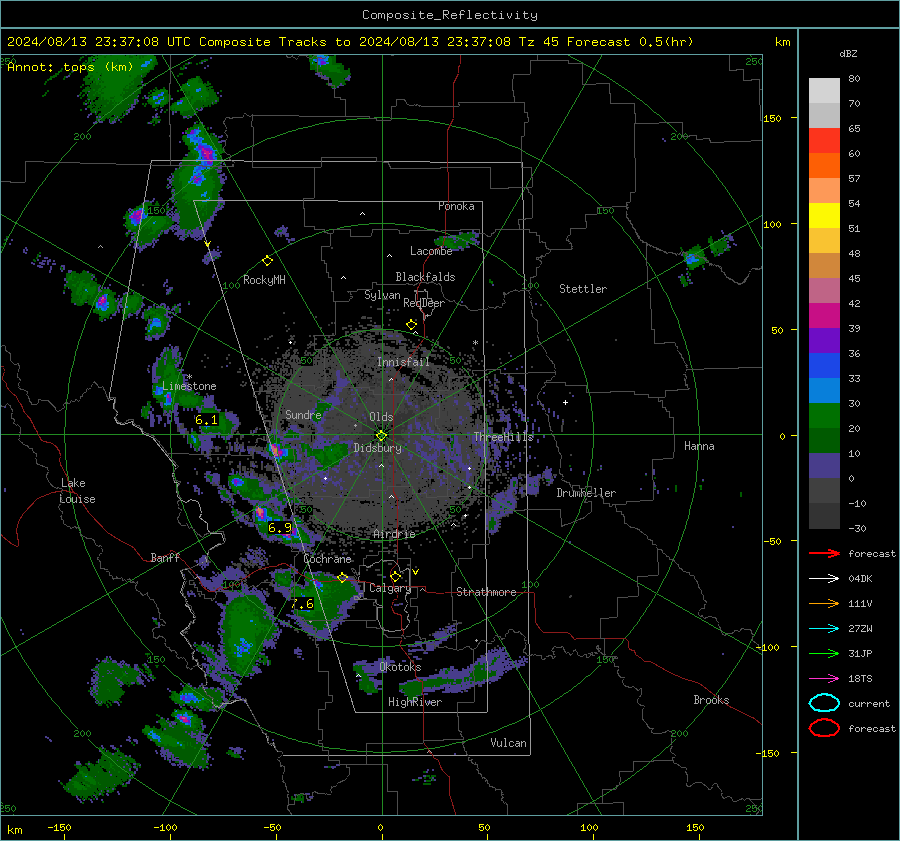This screenshot has width=900, height=841.
Task: Click the white 04DK arrow in legend
Action: (824, 579)
